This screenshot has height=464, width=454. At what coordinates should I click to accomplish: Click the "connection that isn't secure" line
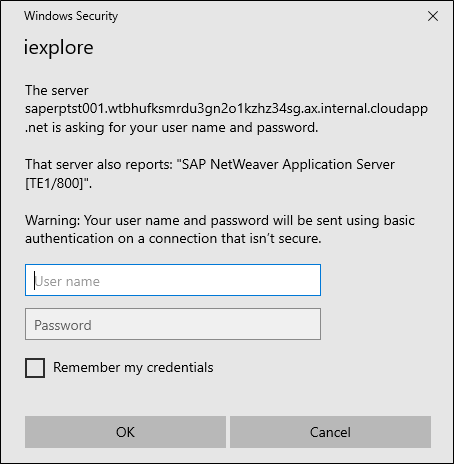[173, 239]
